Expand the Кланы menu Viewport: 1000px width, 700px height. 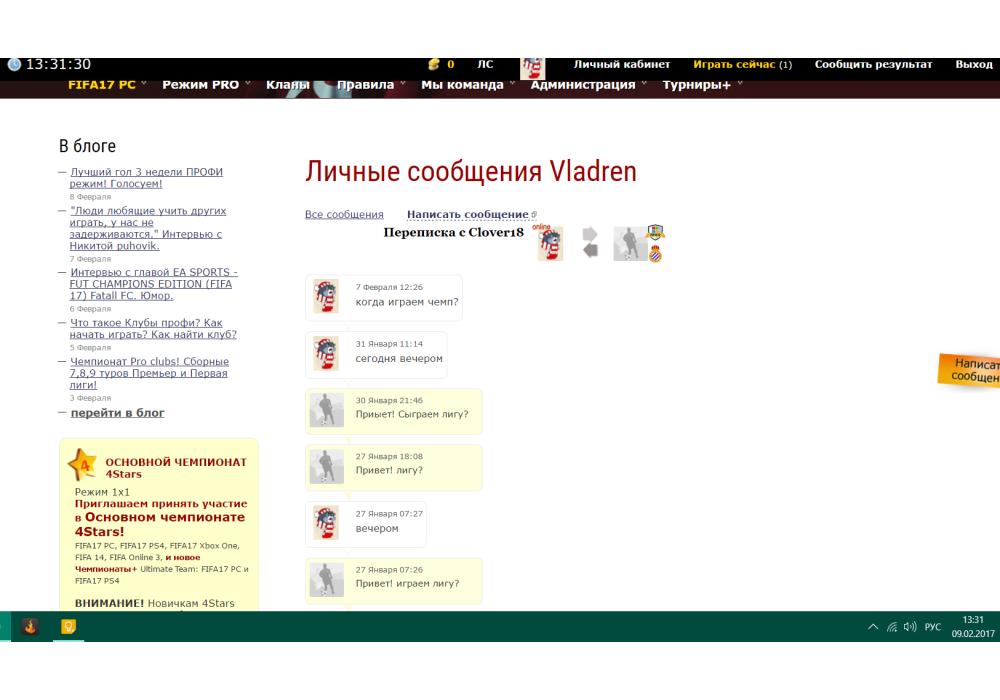pos(288,85)
